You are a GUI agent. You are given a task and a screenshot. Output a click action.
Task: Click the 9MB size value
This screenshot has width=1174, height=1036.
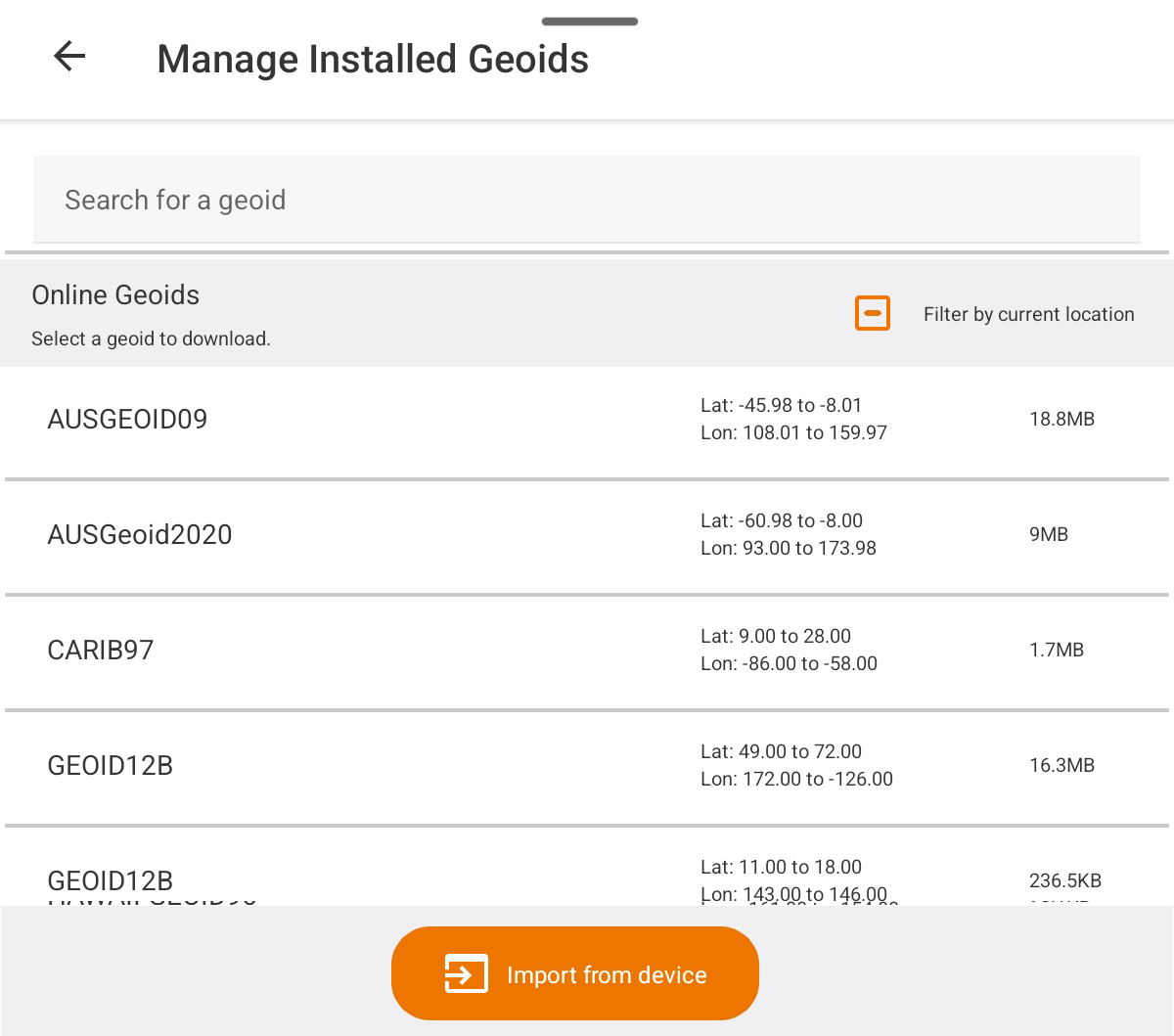[1049, 534]
